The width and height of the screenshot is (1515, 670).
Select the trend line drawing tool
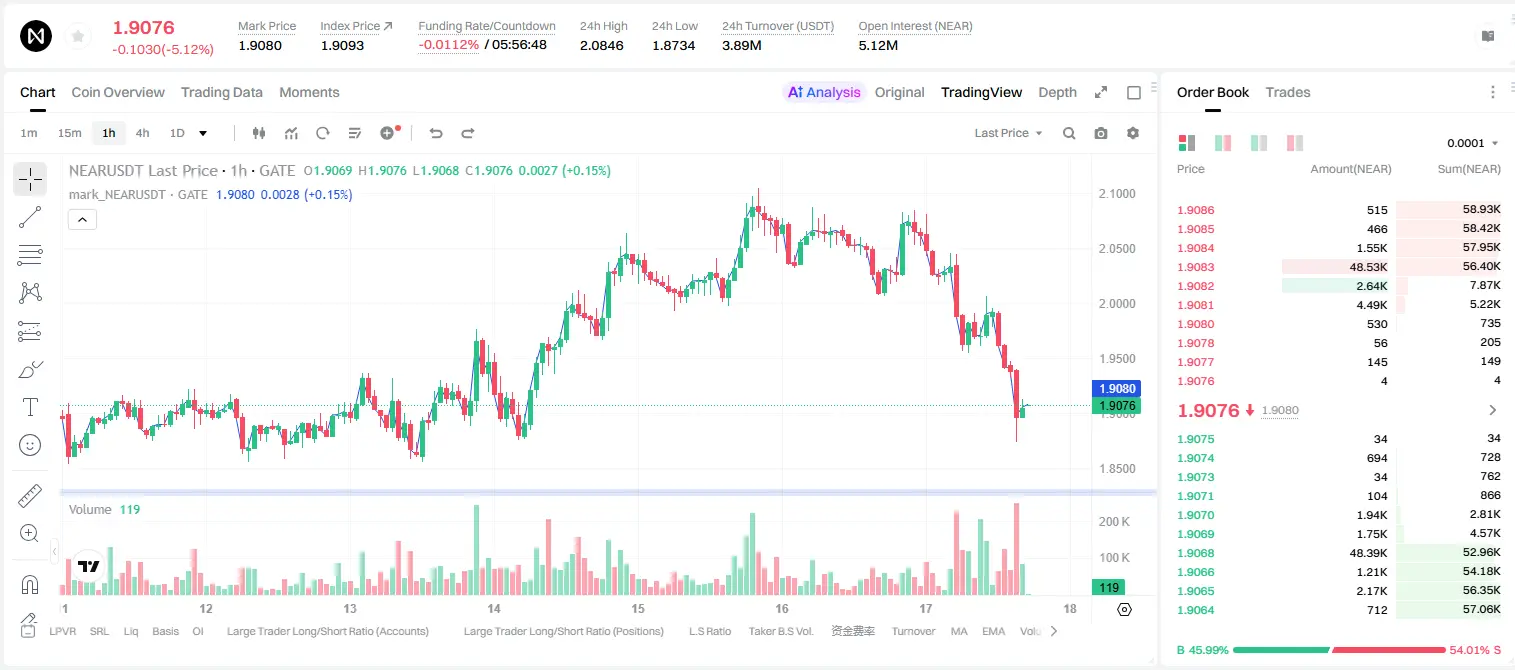pos(30,217)
